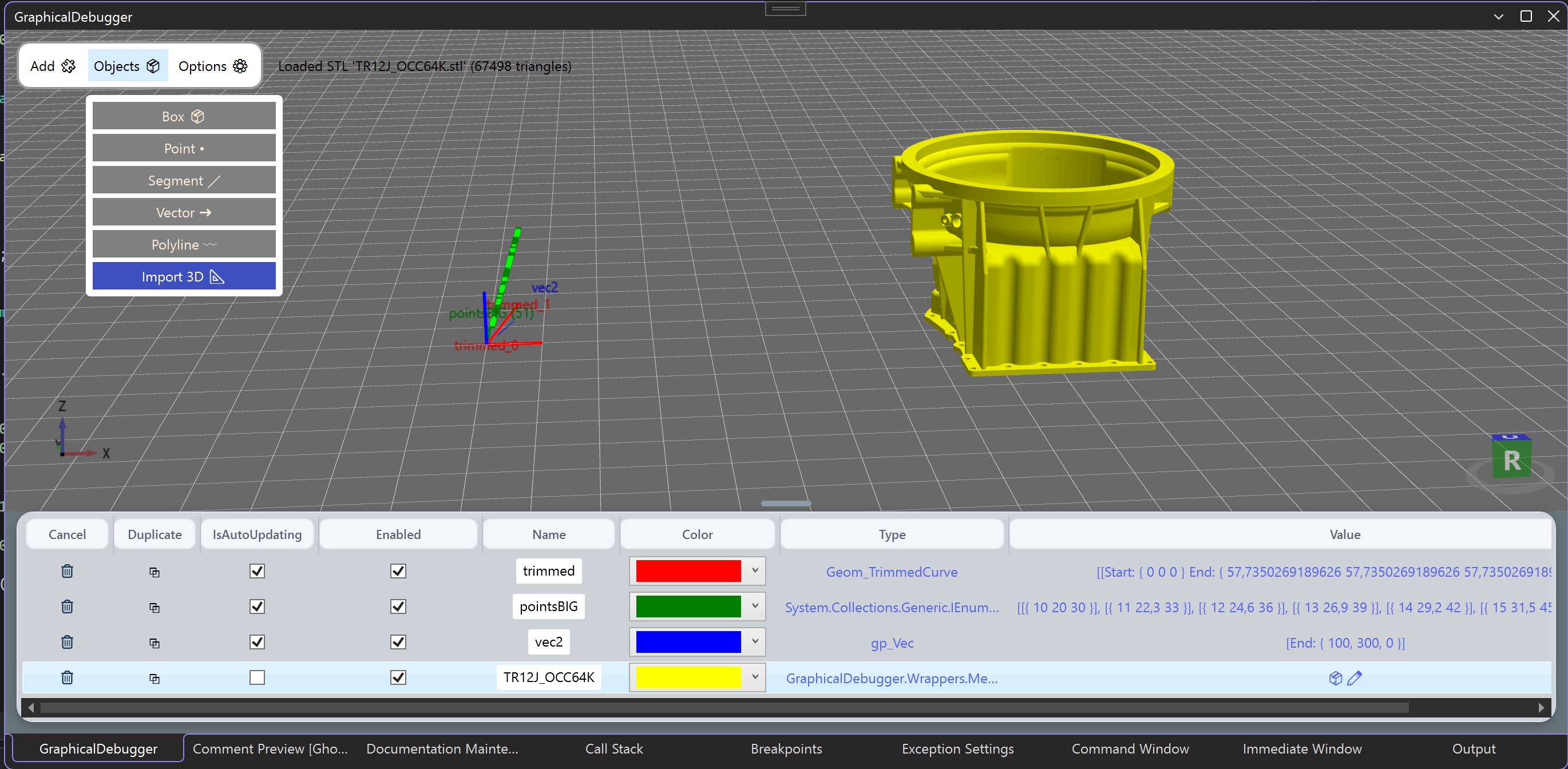Screen dimensions: 1568x769
Task: Duplicate the TR12J_OCC64K mesh
Action: pos(155,678)
